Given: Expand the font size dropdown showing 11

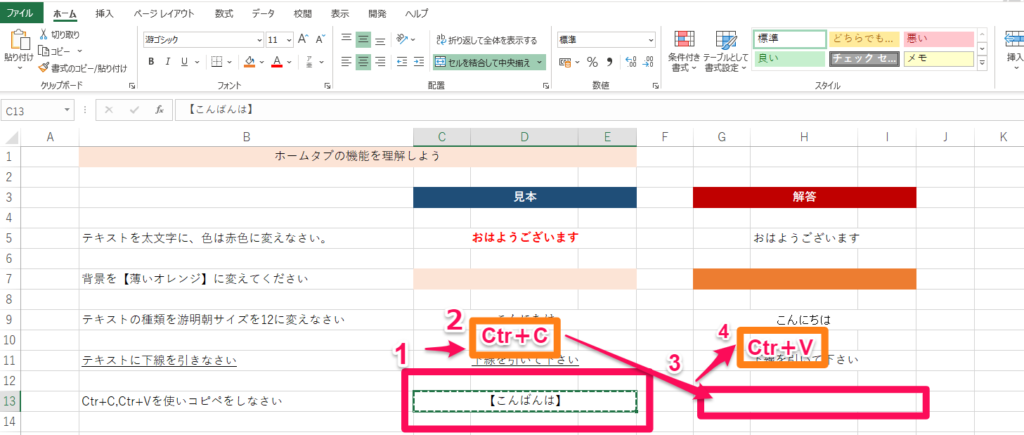Looking at the screenshot, I should [287, 39].
